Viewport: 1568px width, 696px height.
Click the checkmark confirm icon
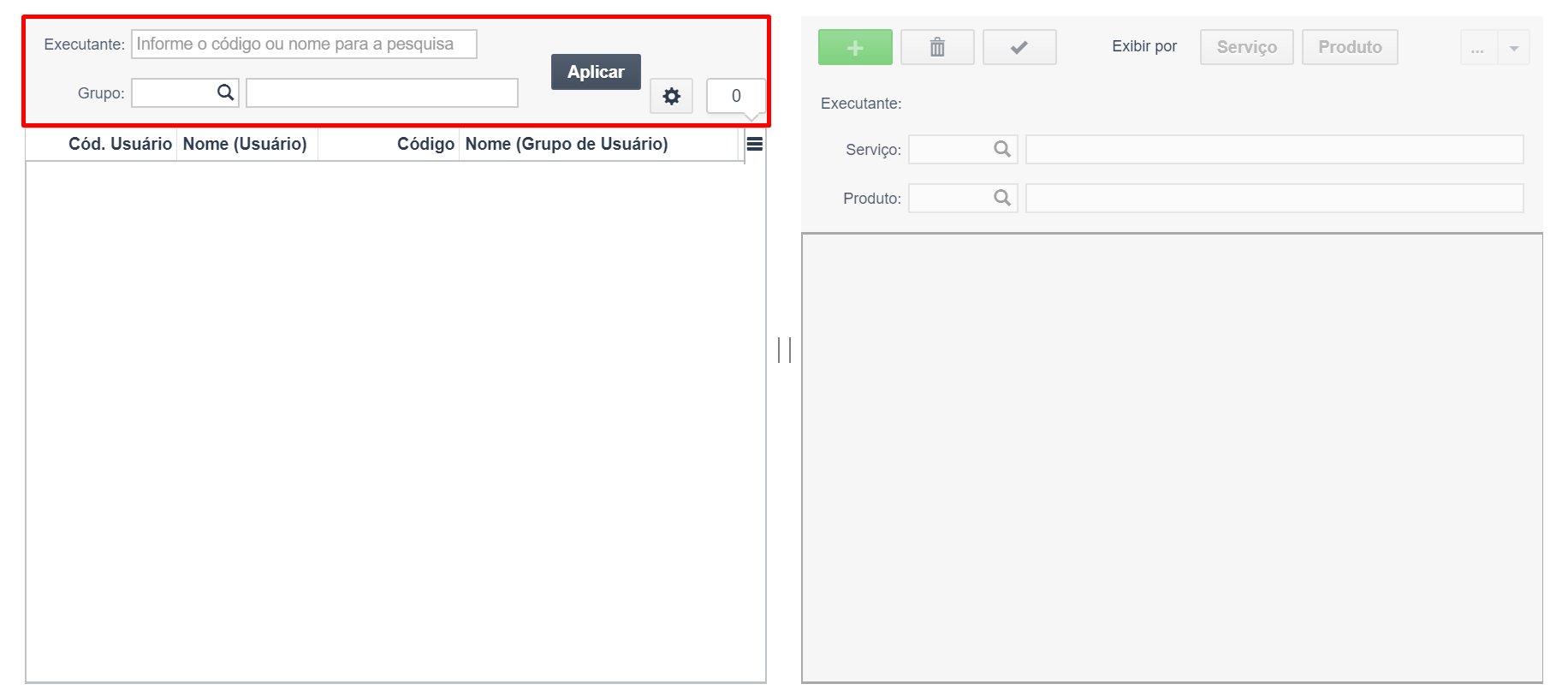point(1019,47)
